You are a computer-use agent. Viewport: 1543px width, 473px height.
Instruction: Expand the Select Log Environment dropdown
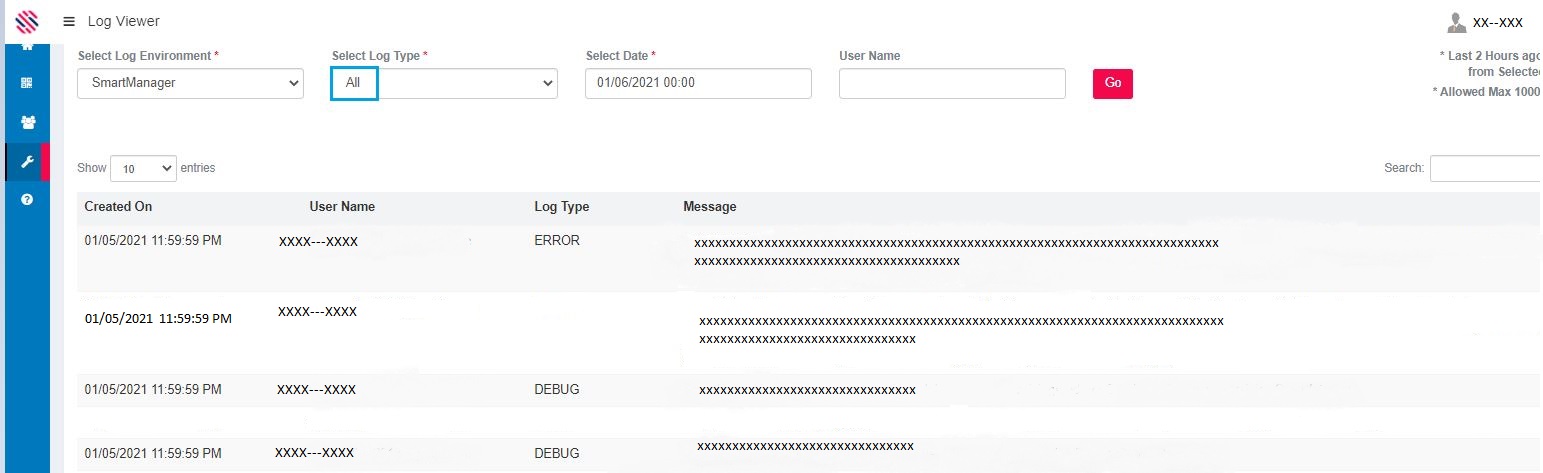tap(190, 83)
